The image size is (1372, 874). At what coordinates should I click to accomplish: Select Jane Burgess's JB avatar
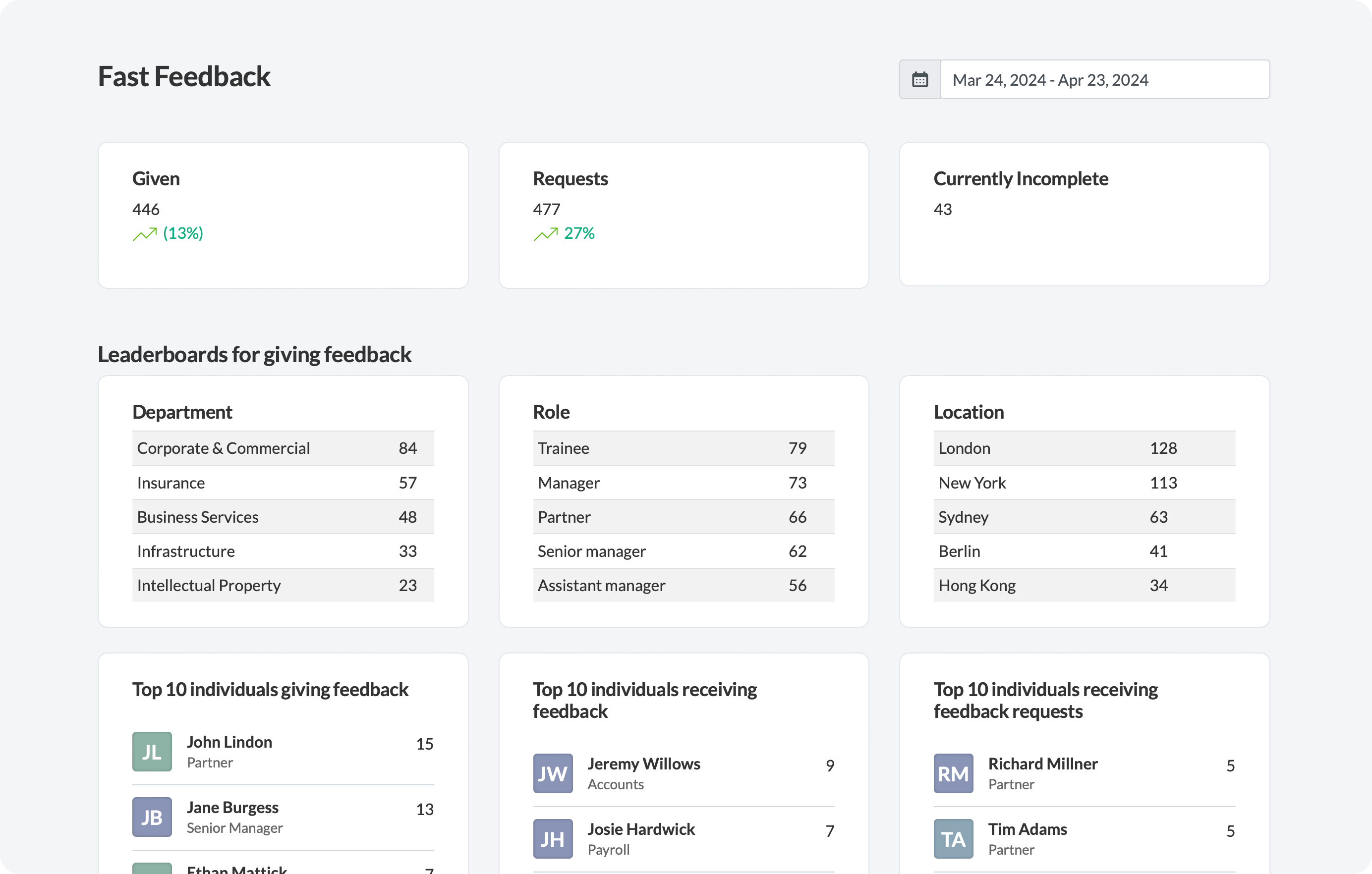click(x=152, y=817)
